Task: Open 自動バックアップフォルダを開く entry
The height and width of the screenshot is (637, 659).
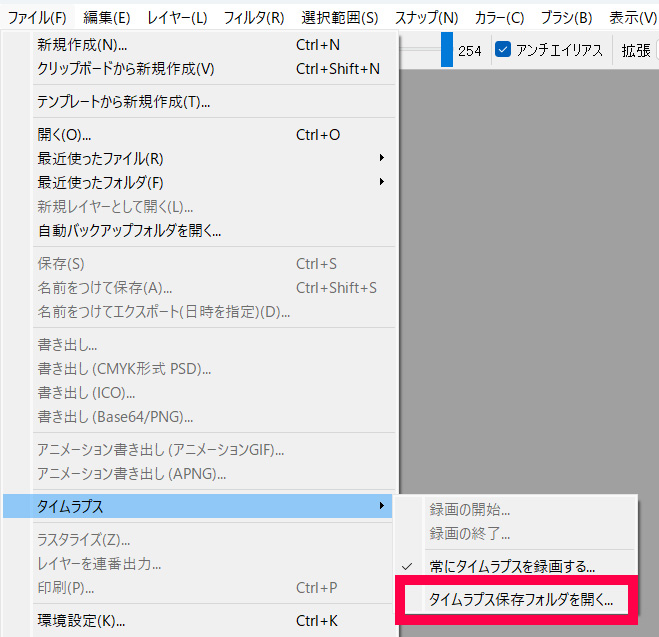Action: click(x=129, y=230)
